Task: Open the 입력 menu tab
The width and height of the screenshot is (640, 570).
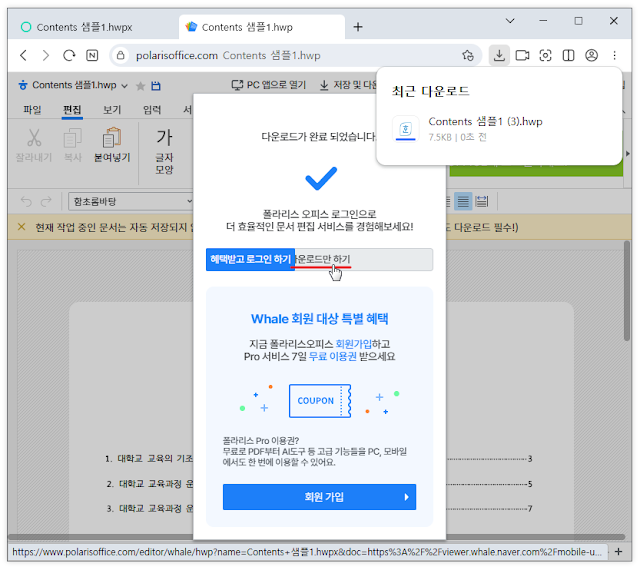Action: click(x=152, y=109)
